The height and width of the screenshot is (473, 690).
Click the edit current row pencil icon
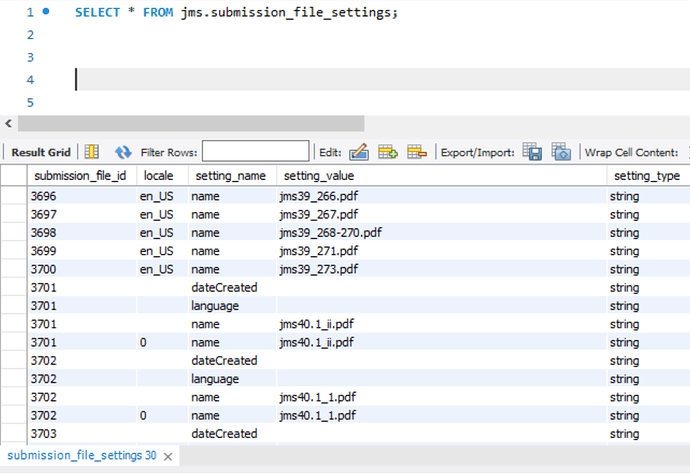[359, 152]
